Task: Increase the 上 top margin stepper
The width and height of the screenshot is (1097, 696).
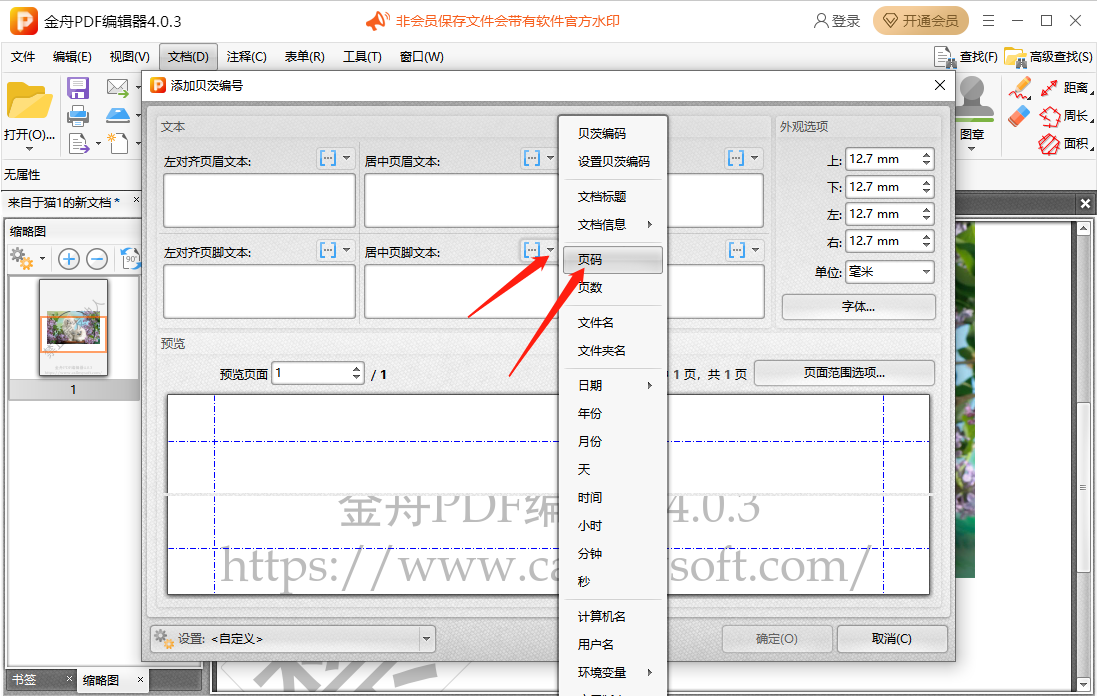Action: [926, 155]
